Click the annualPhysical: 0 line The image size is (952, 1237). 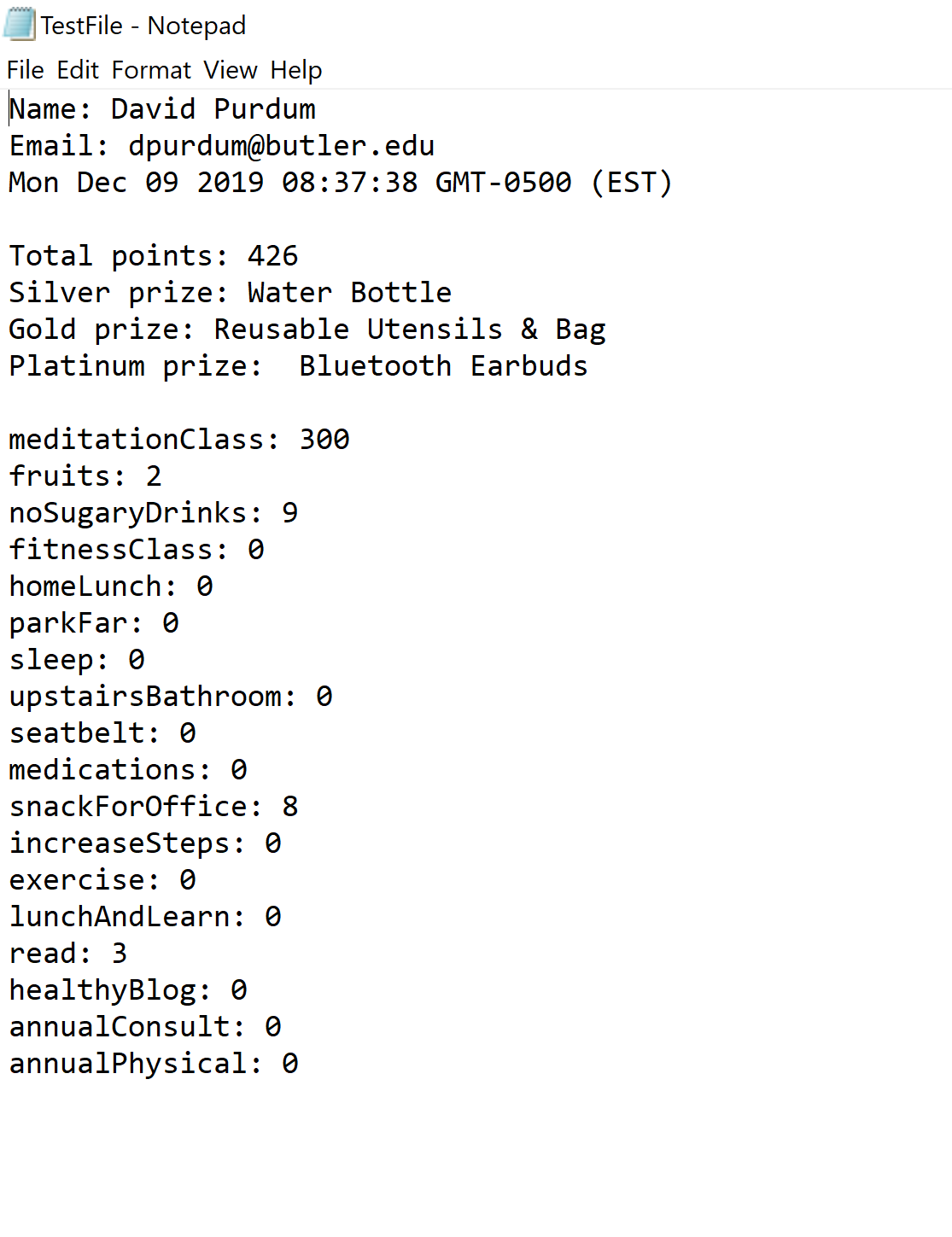click(154, 1064)
